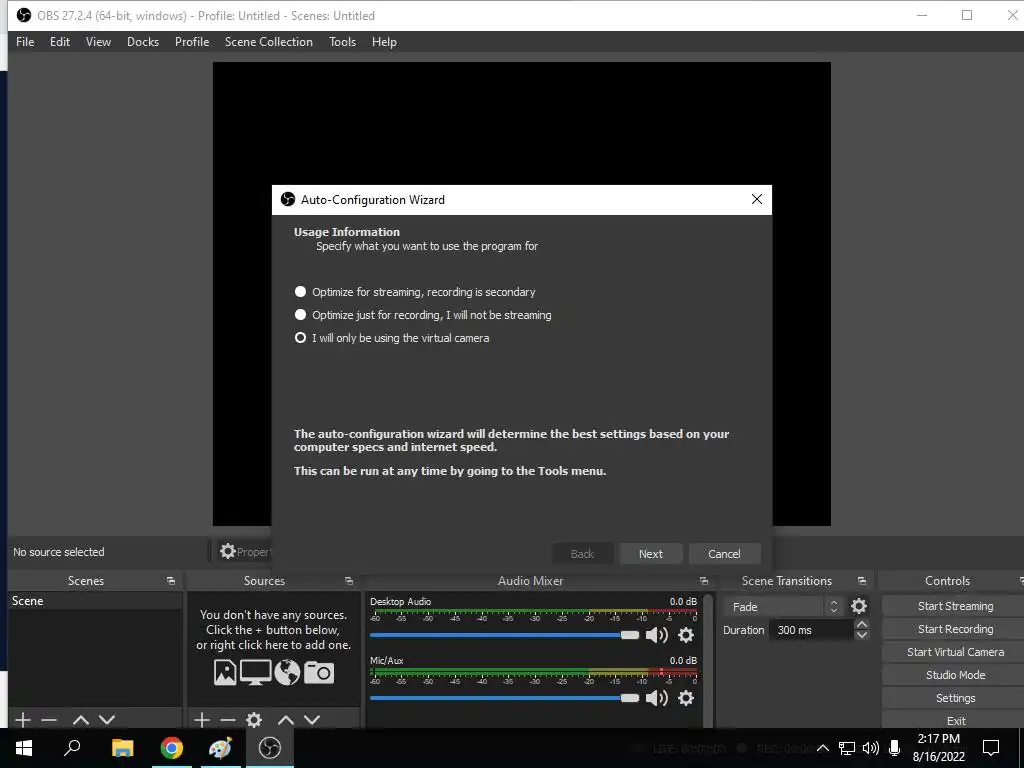
Task: Select Optimize just for recording option
Action: [x=300, y=315]
